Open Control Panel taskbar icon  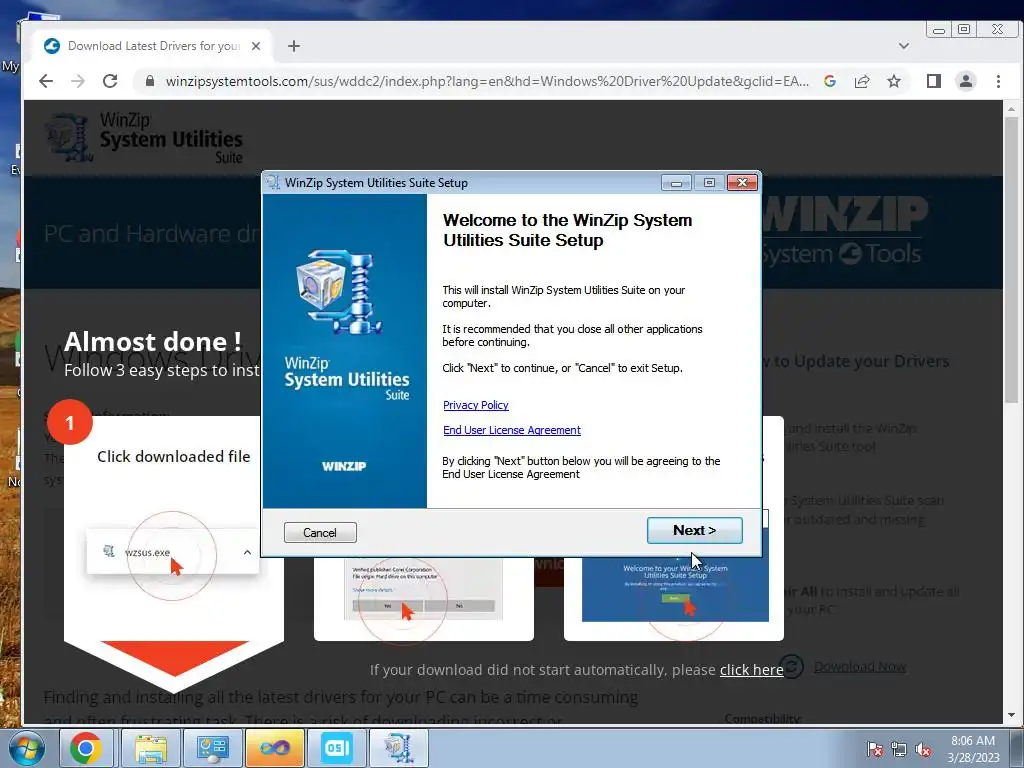(212, 748)
